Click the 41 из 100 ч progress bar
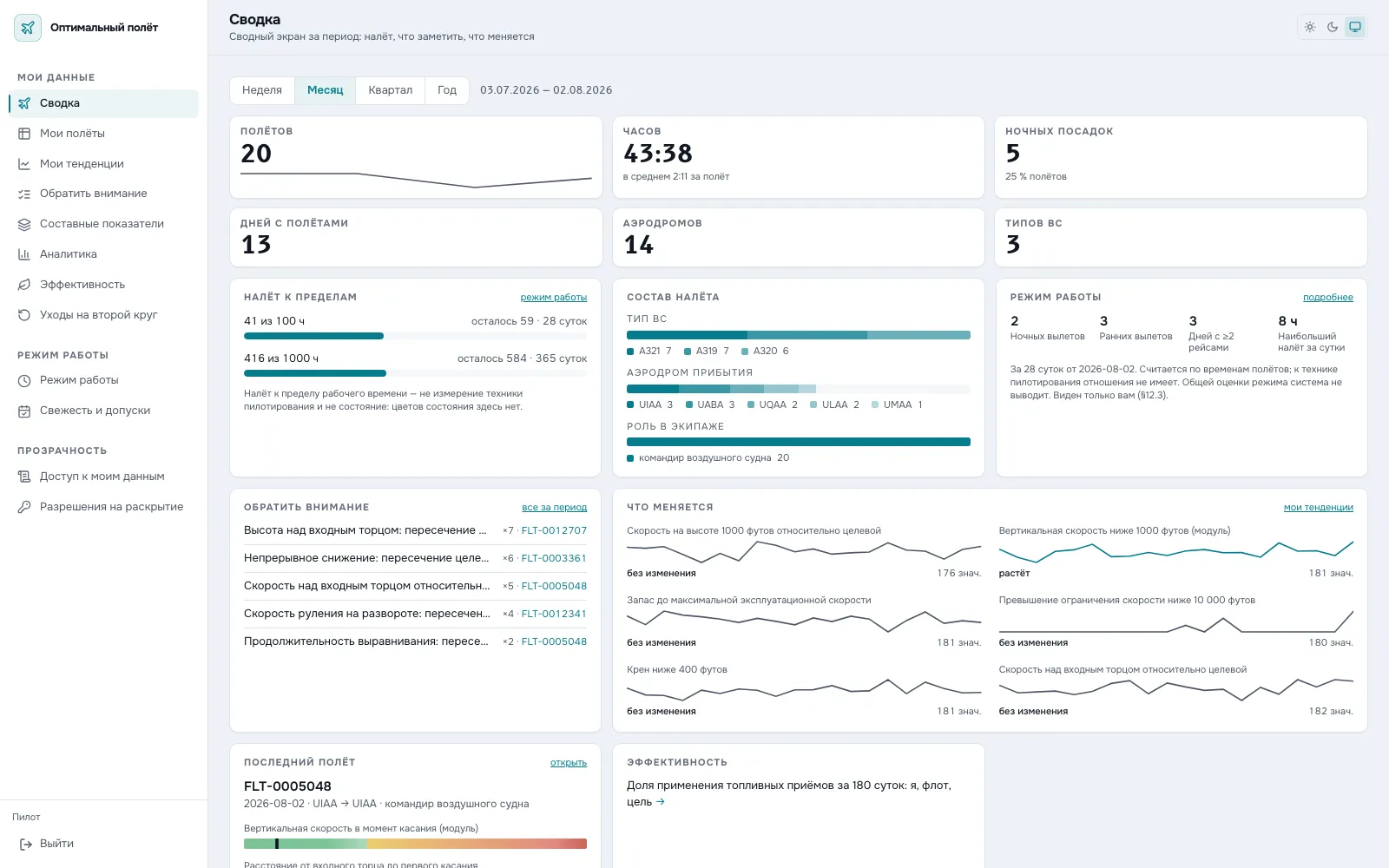This screenshot has width=1389, height=868. click(415, 336)
